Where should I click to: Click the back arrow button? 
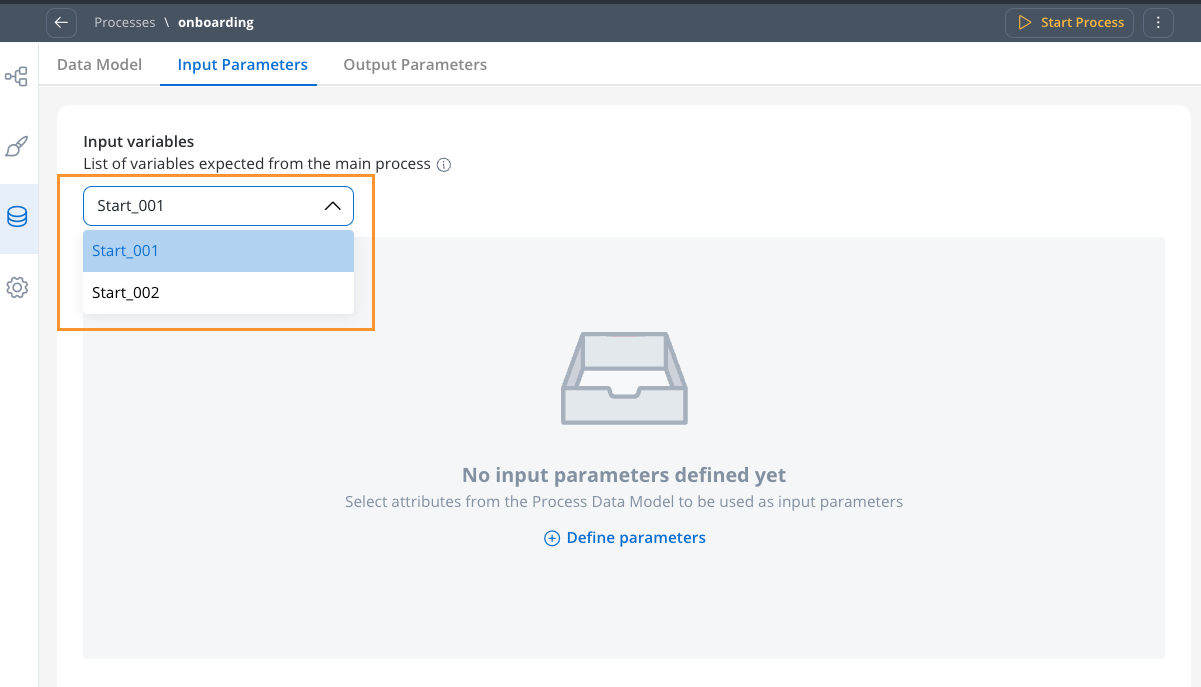(x=62, y=22)
